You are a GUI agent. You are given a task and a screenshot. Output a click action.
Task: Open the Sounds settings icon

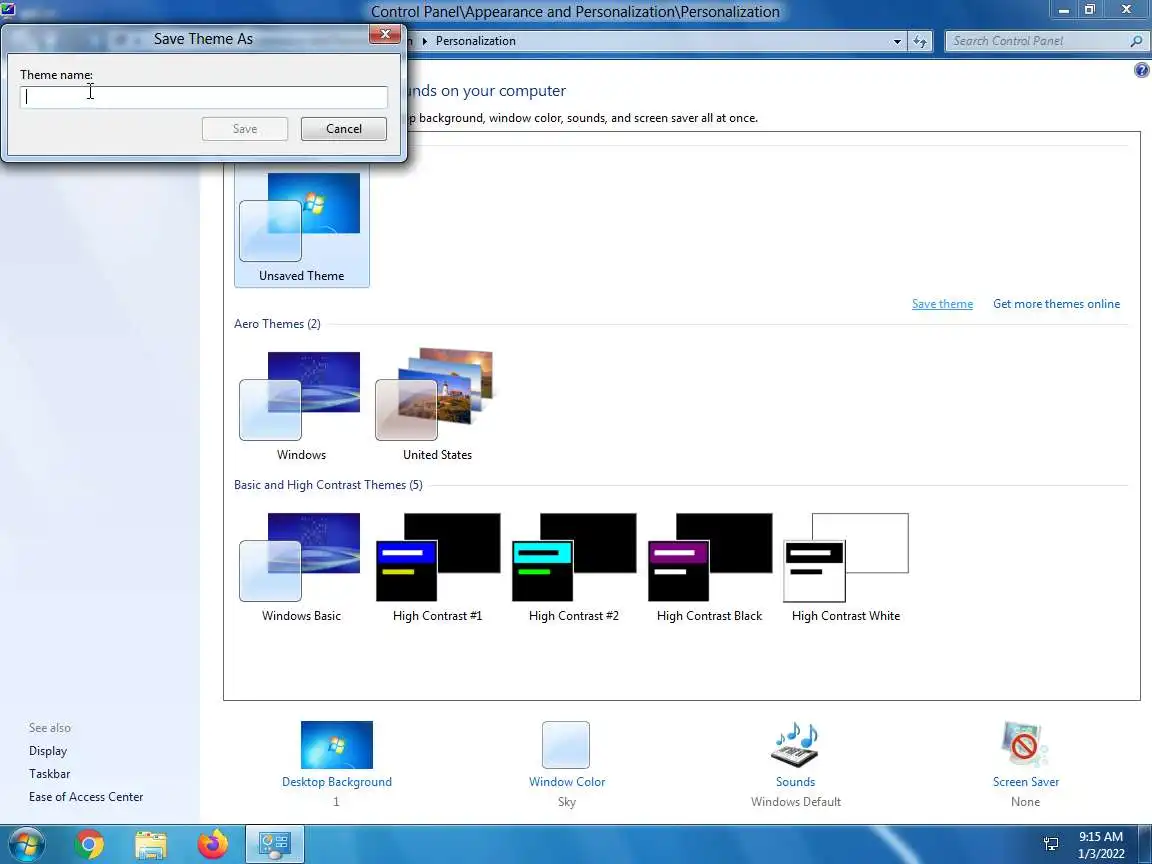(x=795, y=744)
